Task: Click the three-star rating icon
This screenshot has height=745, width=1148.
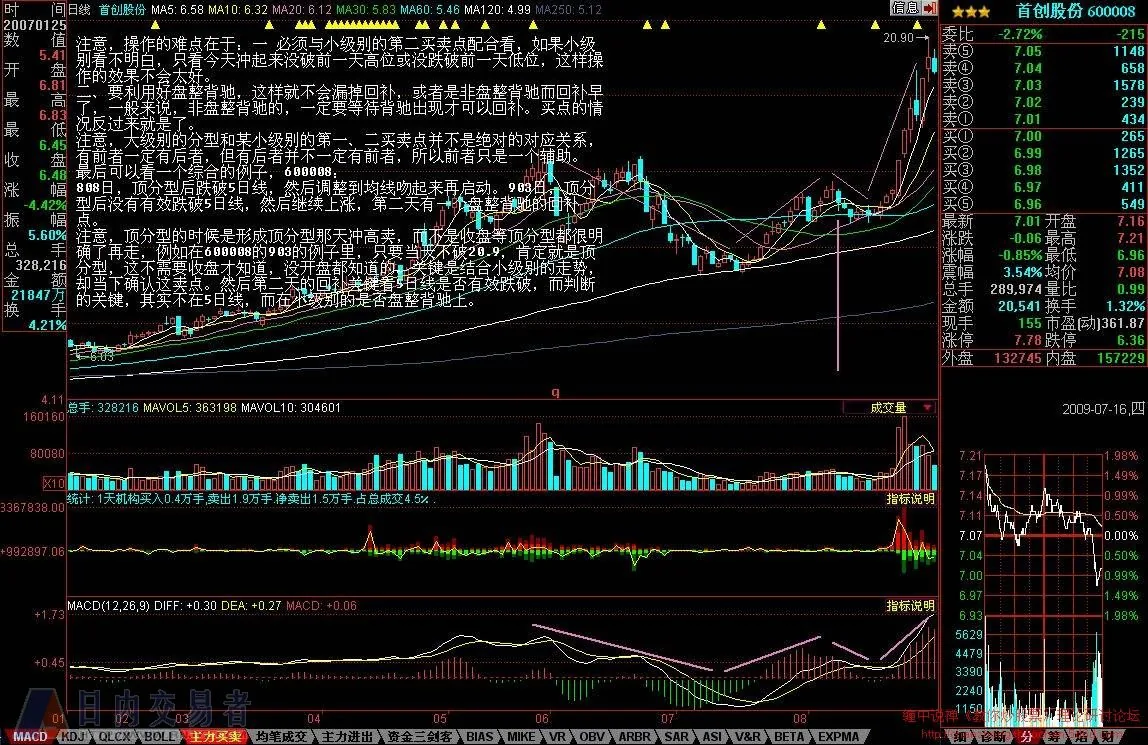Action: [971, 12]
